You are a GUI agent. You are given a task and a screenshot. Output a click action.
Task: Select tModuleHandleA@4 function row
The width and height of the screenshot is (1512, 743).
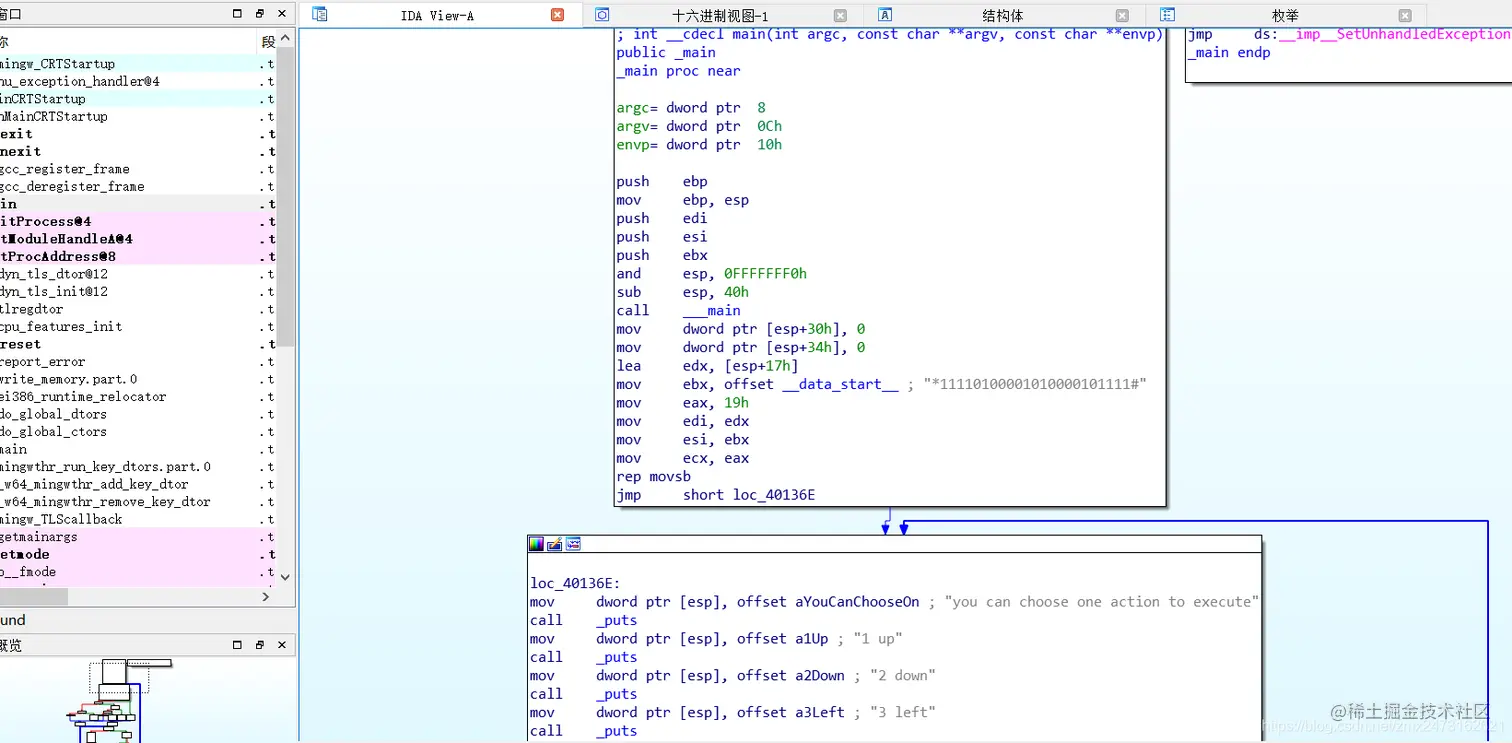tap(138, 239)
